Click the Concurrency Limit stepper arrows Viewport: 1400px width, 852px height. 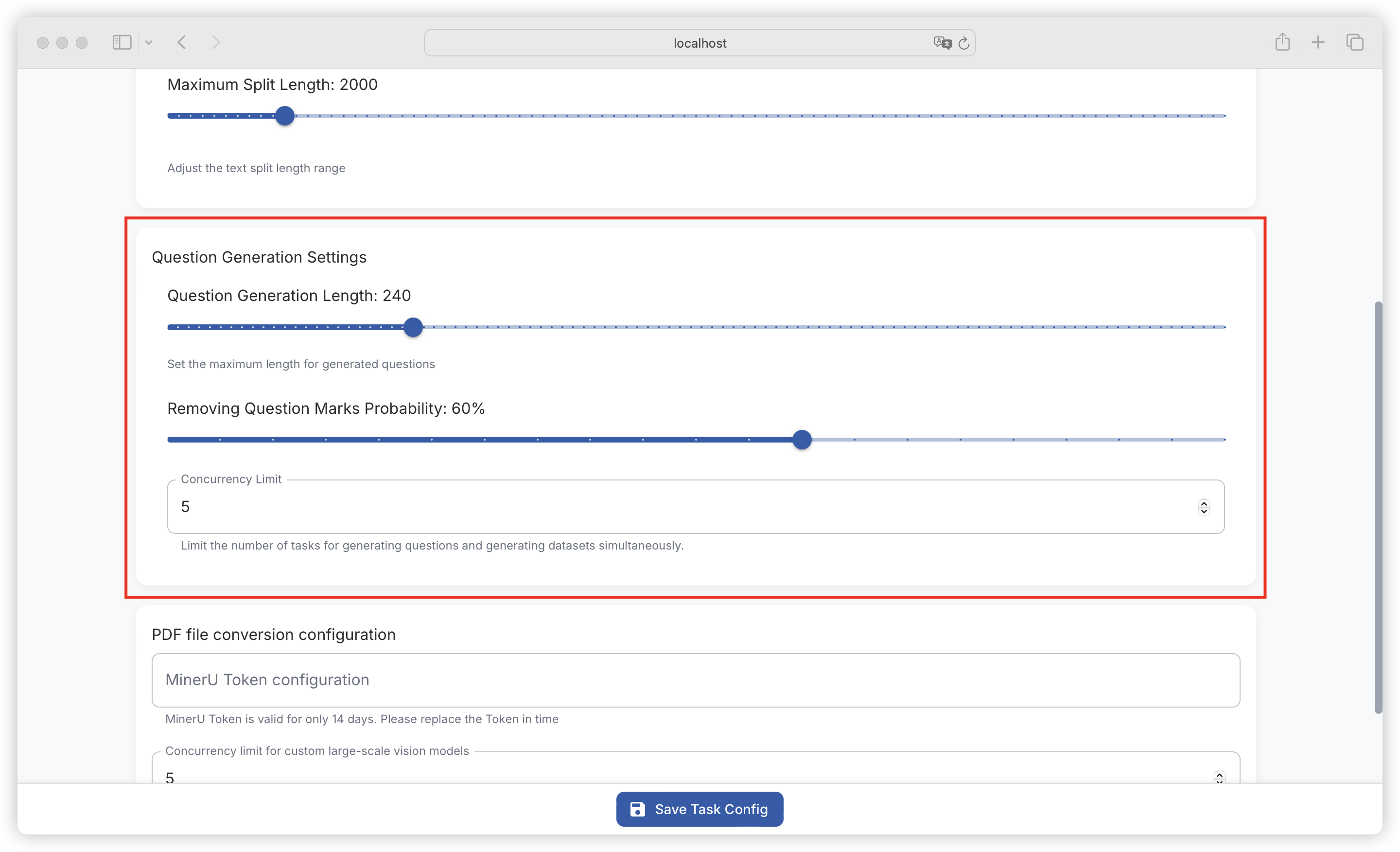click(x=1204, y=507)
